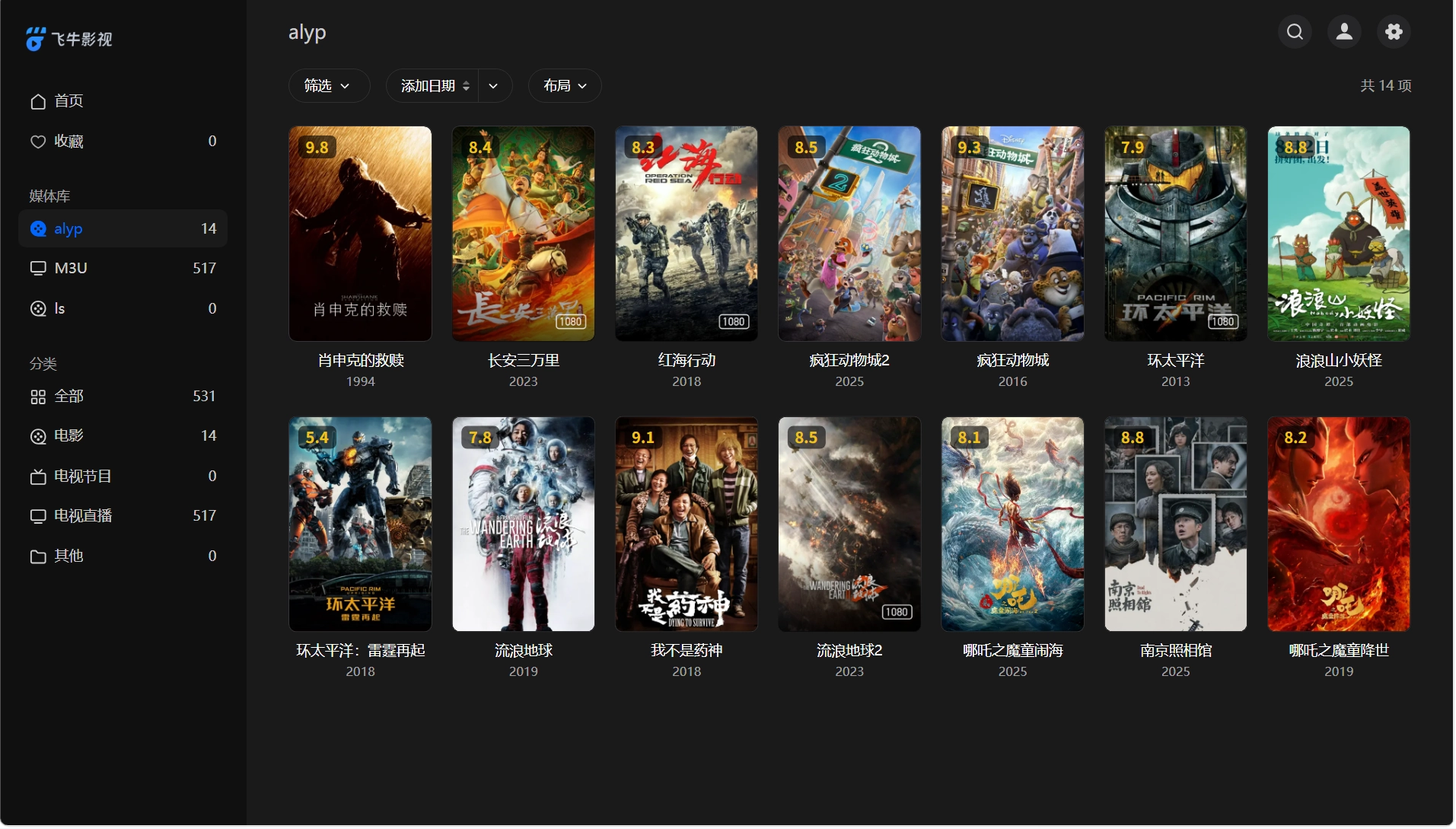The width and height of the screenshot is (1456, 829).
Task: Open 南京照相馆 poster
Action: pyautogui.click(x=1176, y=525)
